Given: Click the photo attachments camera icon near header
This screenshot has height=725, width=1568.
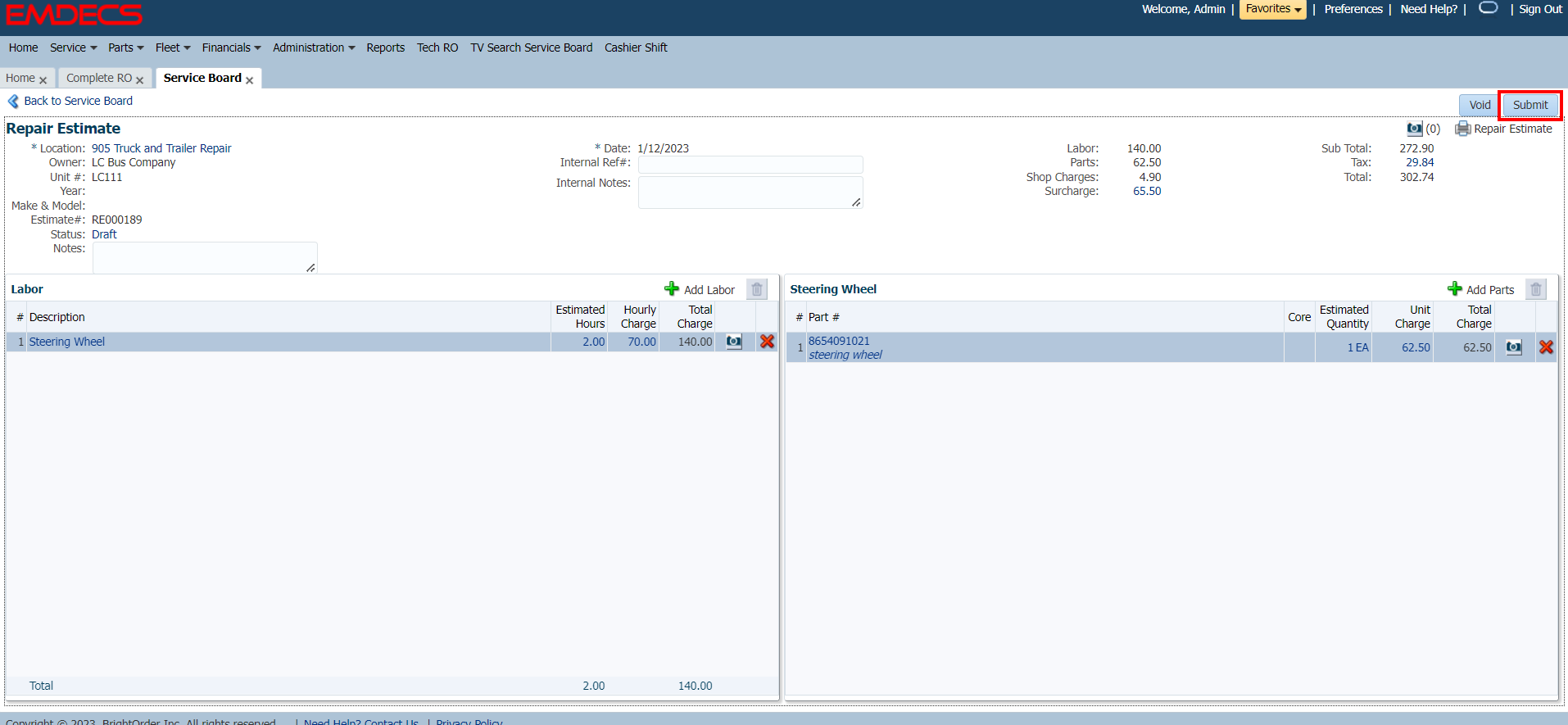Looking at the screenshot, I should point(1414,129).
